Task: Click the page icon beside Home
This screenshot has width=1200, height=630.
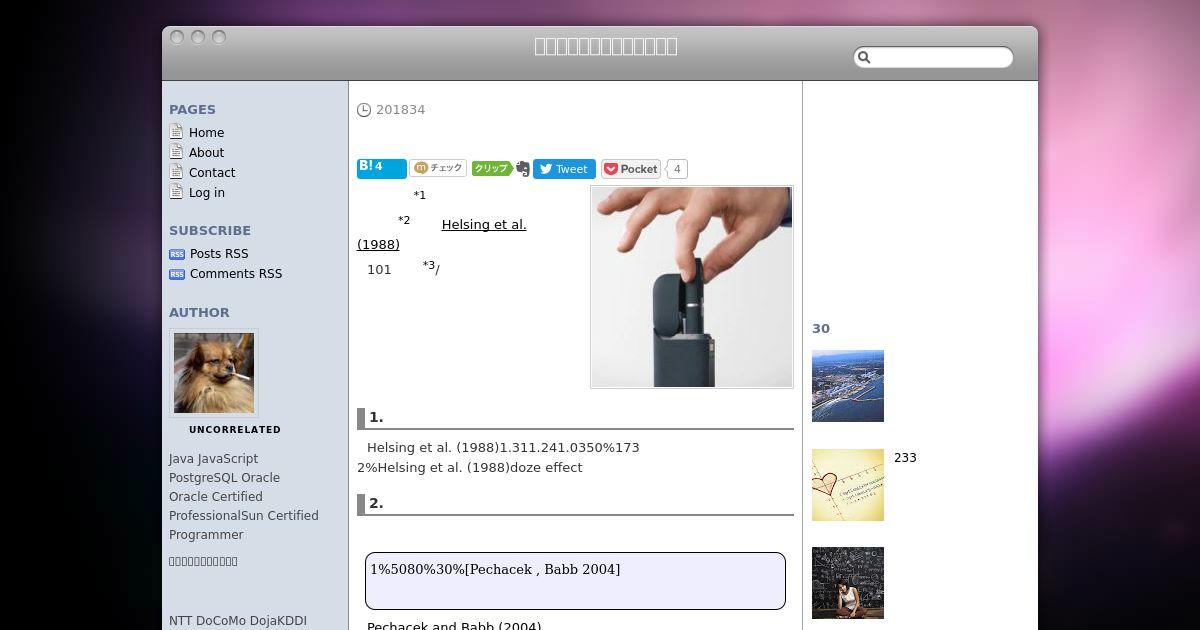Action: pos(176,132)
